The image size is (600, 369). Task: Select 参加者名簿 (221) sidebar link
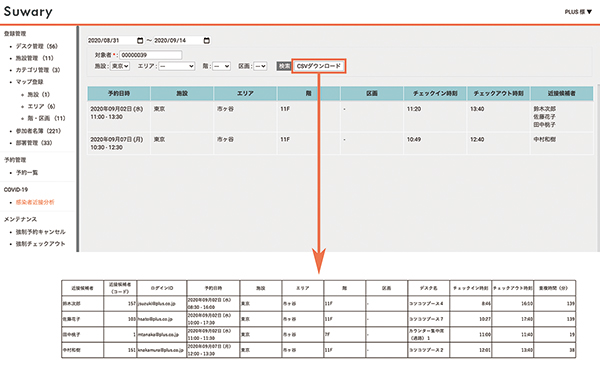38,131
